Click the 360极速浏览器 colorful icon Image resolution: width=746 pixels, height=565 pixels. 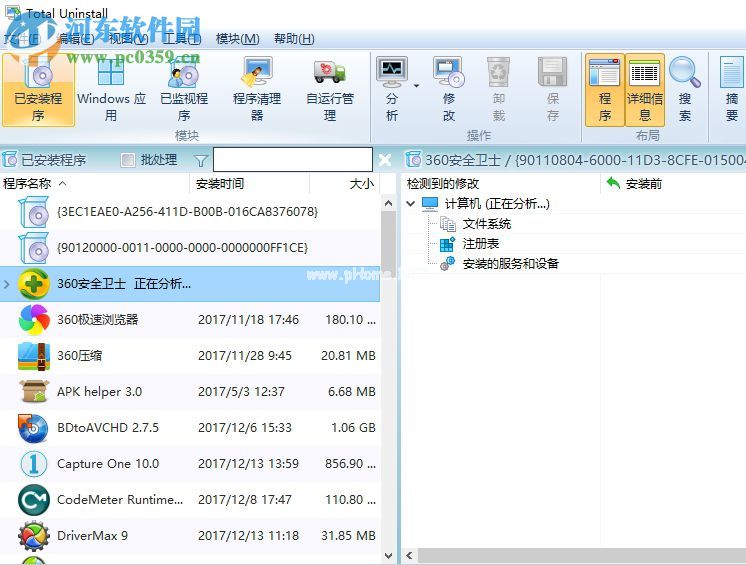(33, 320)
